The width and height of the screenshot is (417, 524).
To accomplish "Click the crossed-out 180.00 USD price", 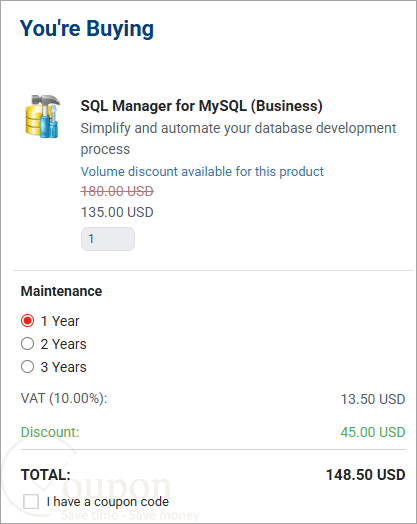I will tap(117, 191).
